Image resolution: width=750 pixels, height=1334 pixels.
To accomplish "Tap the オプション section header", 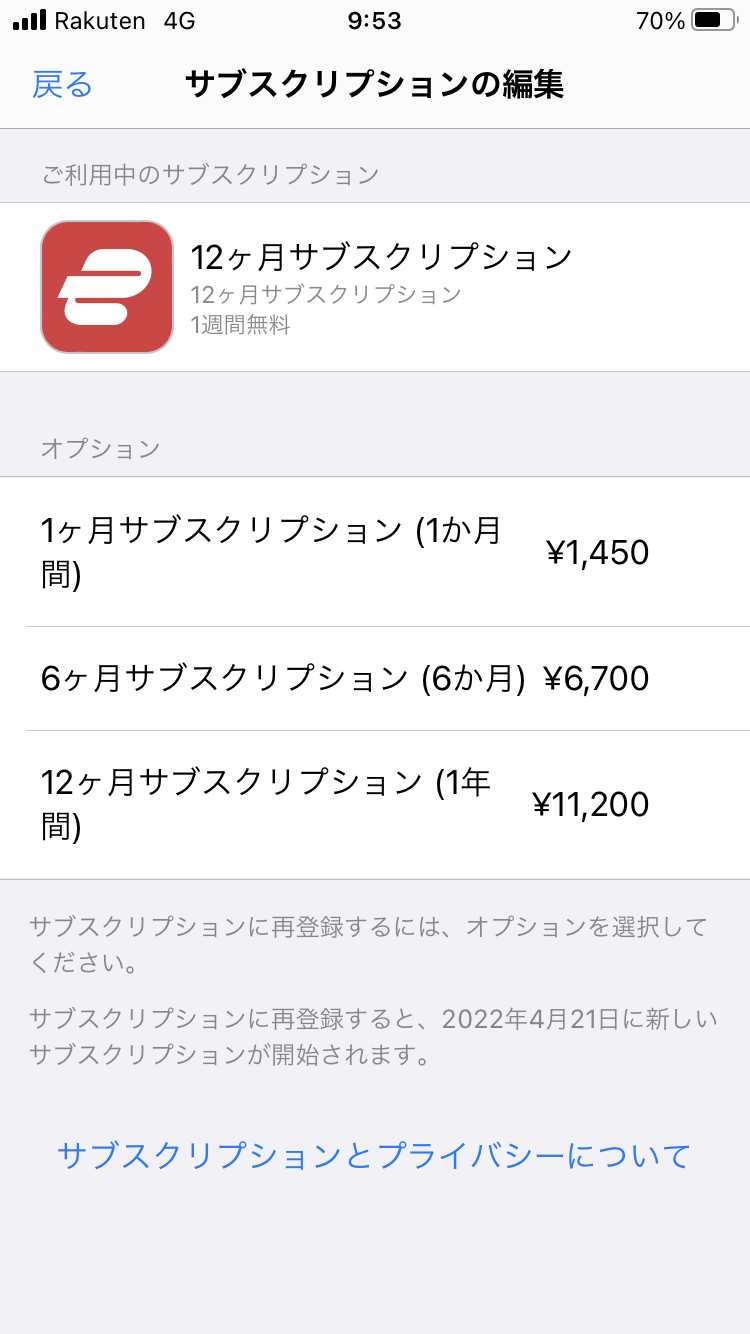I will click(100, 448).
